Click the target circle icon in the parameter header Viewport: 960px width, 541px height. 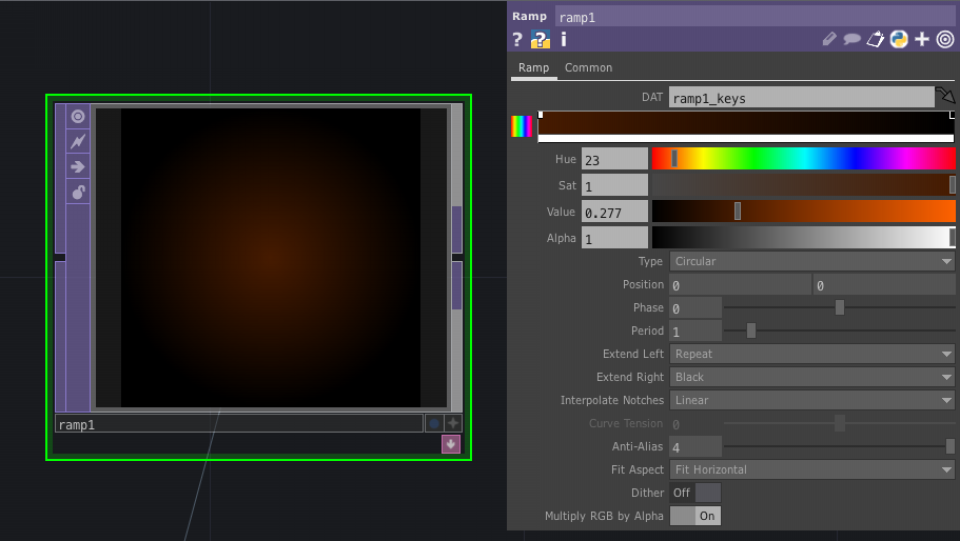(945, 40)
